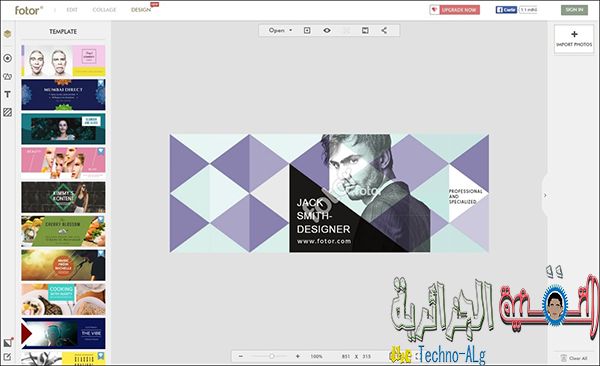Click the 100% zoom value

tap(316, 356)
